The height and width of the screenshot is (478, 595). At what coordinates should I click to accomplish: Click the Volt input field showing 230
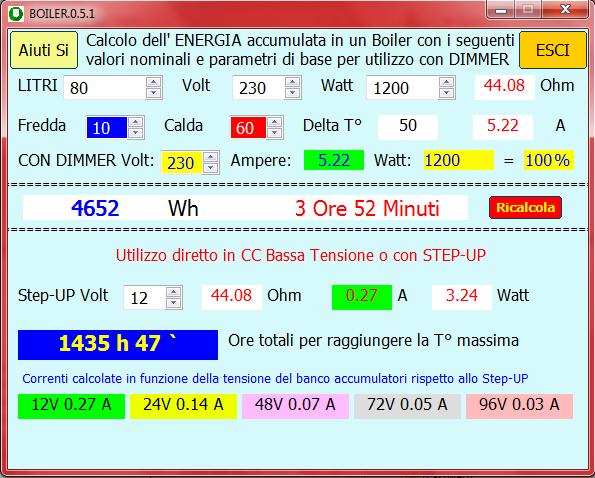pos(259,88)
